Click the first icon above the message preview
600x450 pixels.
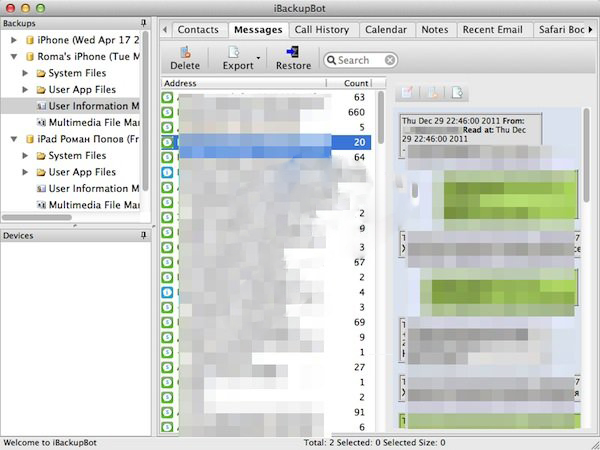407,93
